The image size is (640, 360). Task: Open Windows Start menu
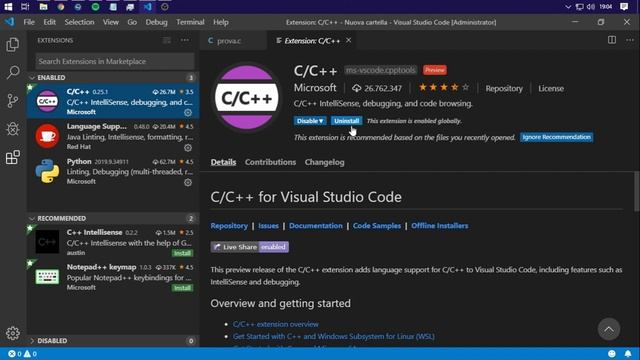coord(8,7)
